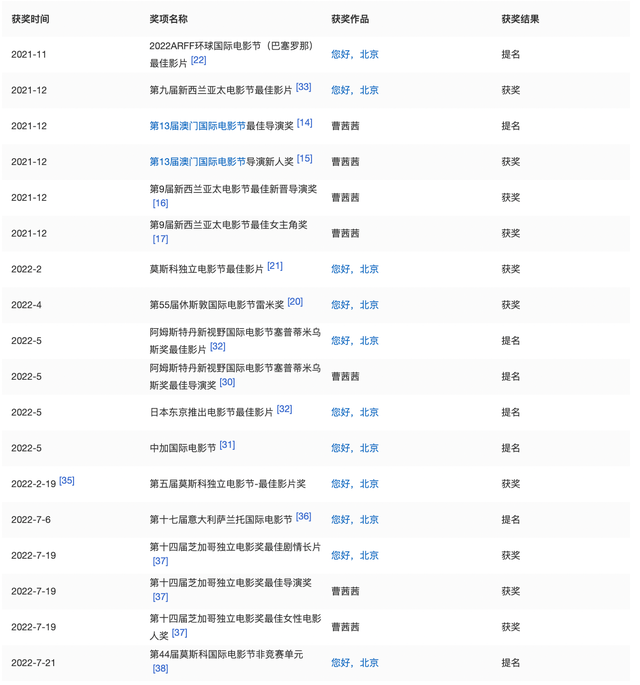The image size is (640, 685).
Task: Open 第13届澳门国际电影节 link in 最佳导演奖 row
Action: [x=197, y=126]
